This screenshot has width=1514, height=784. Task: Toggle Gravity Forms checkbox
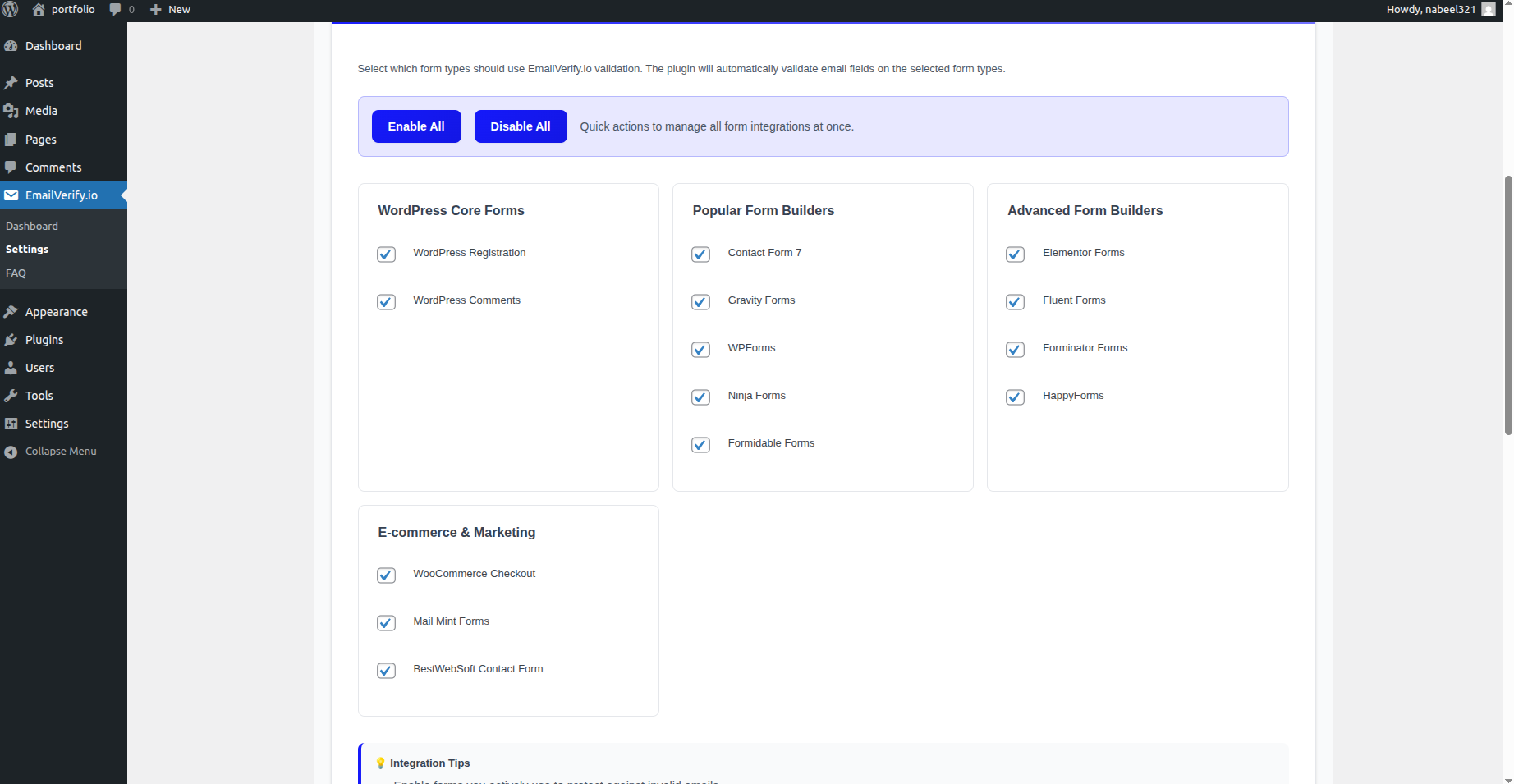coord(700,302)
